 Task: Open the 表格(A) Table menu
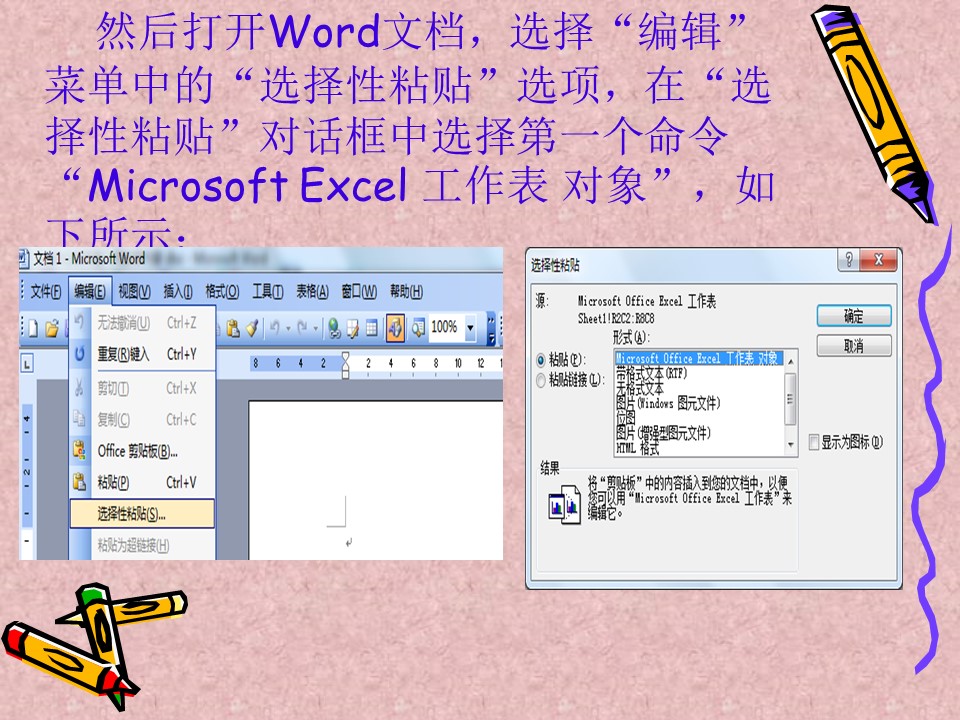(312, 292)
